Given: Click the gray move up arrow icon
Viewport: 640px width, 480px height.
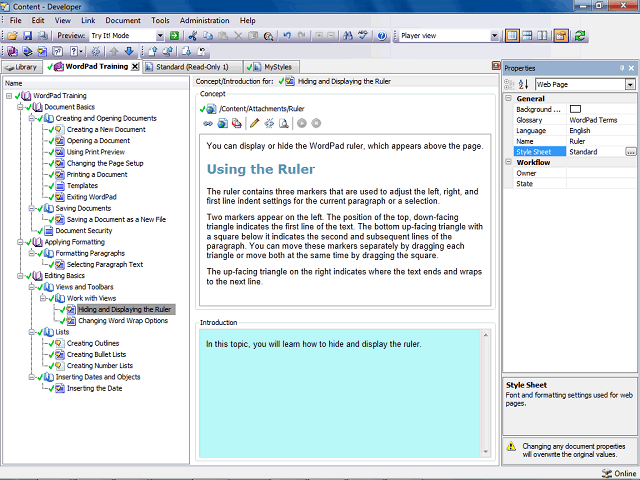Looking at the screenshot, I should click(114, 51).
